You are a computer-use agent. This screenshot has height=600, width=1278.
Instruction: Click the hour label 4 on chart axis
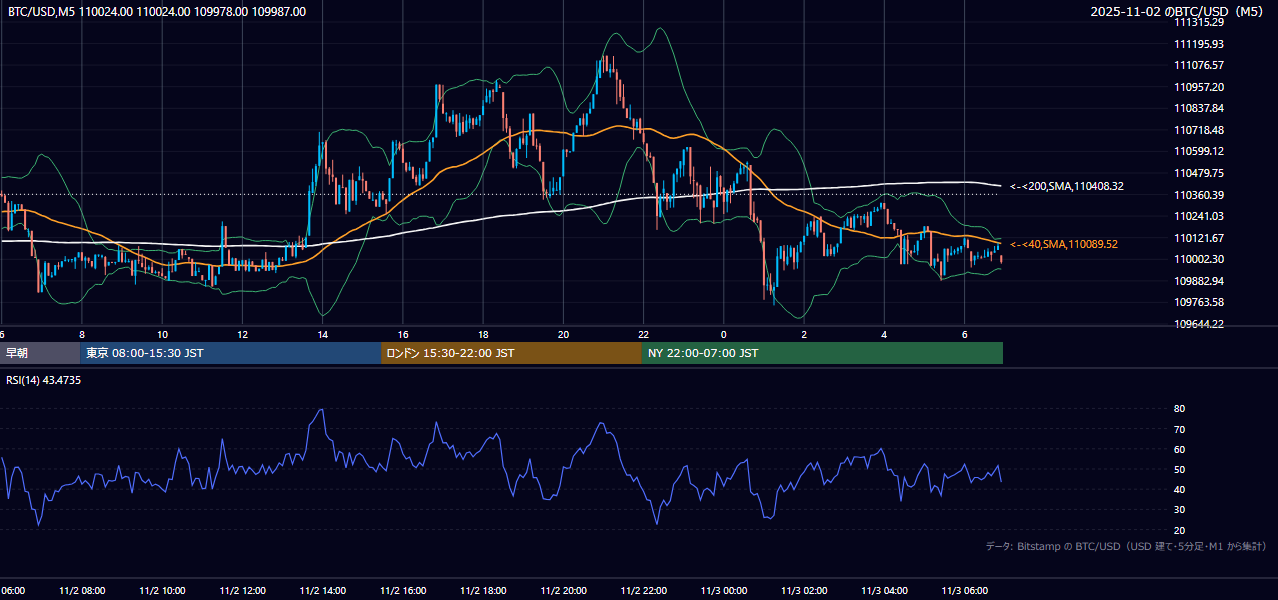pos(884,334)
